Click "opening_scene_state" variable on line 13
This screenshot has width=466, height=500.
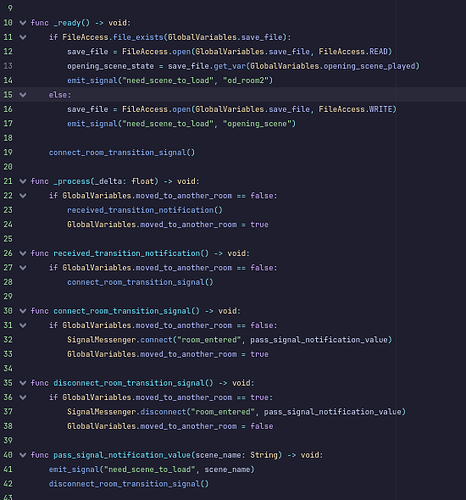(x=110, y=66)
